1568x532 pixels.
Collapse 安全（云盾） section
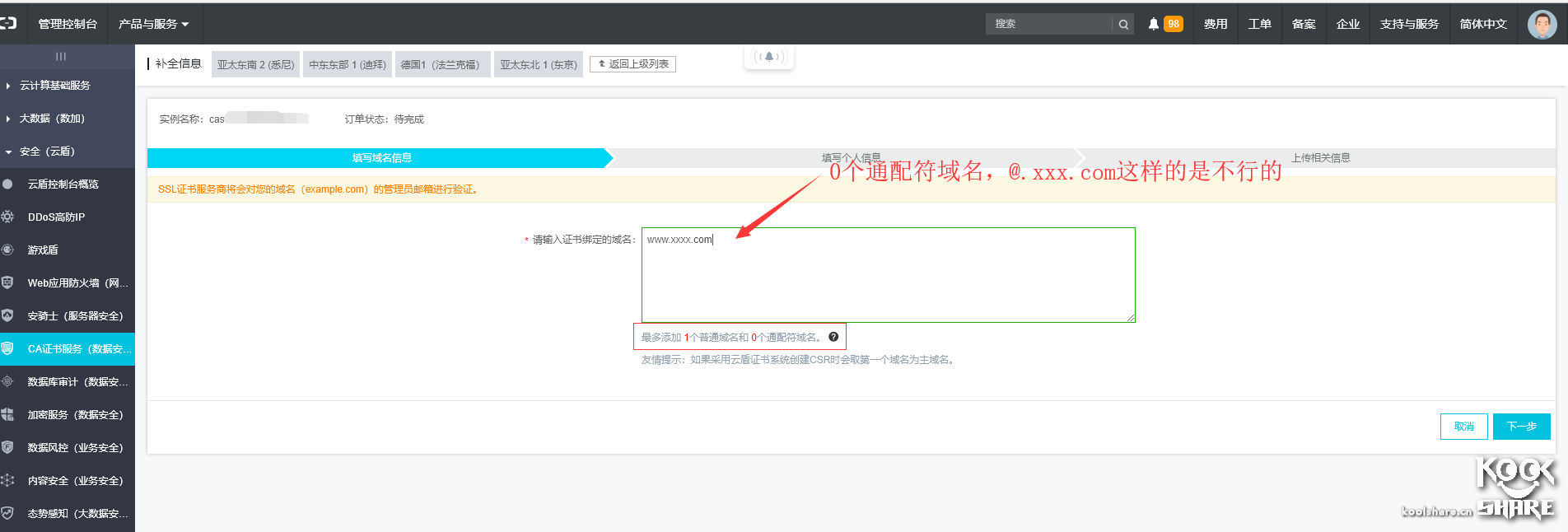(x=47, y=152)
